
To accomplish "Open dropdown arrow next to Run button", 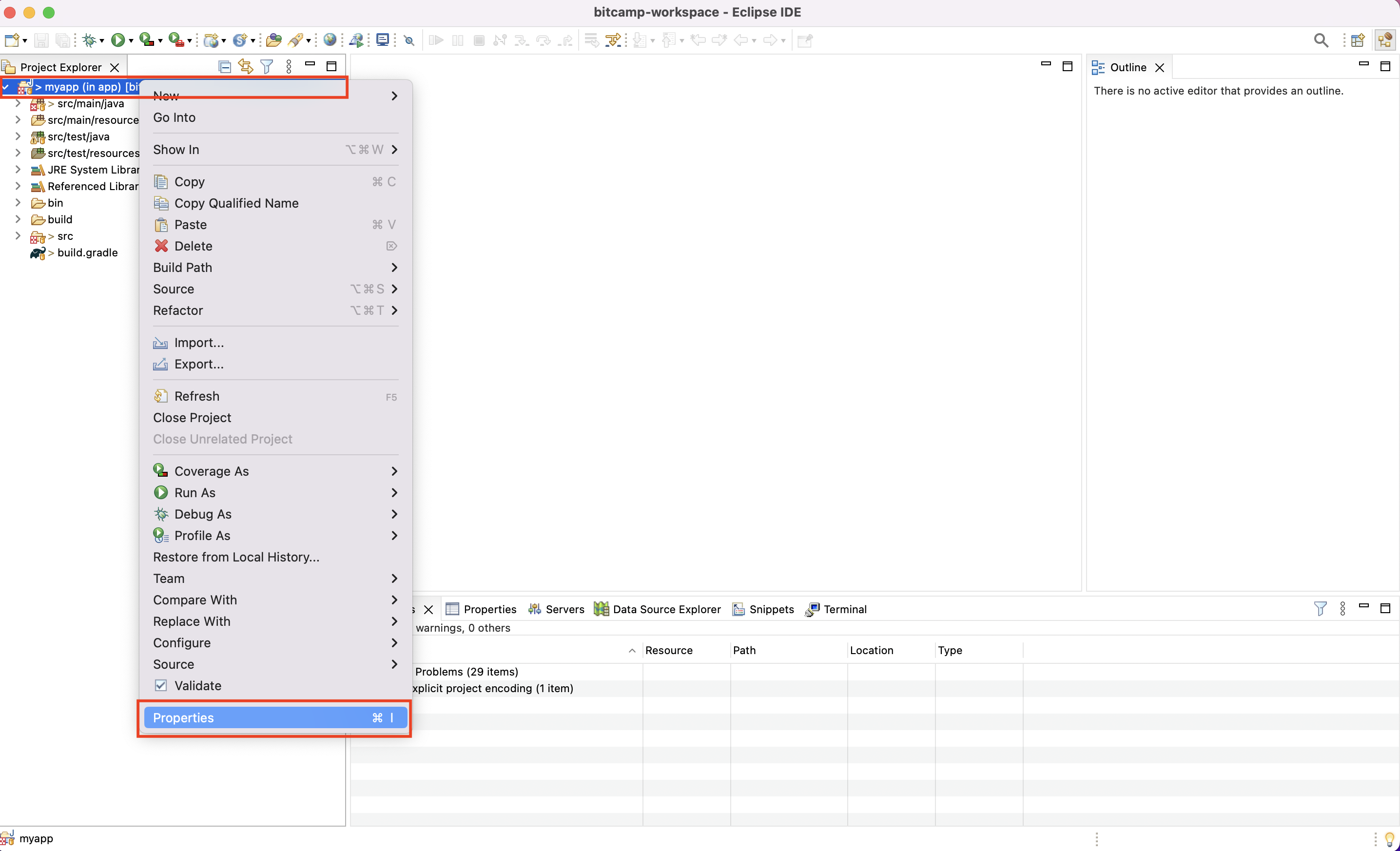I will (x=131, y=41).
